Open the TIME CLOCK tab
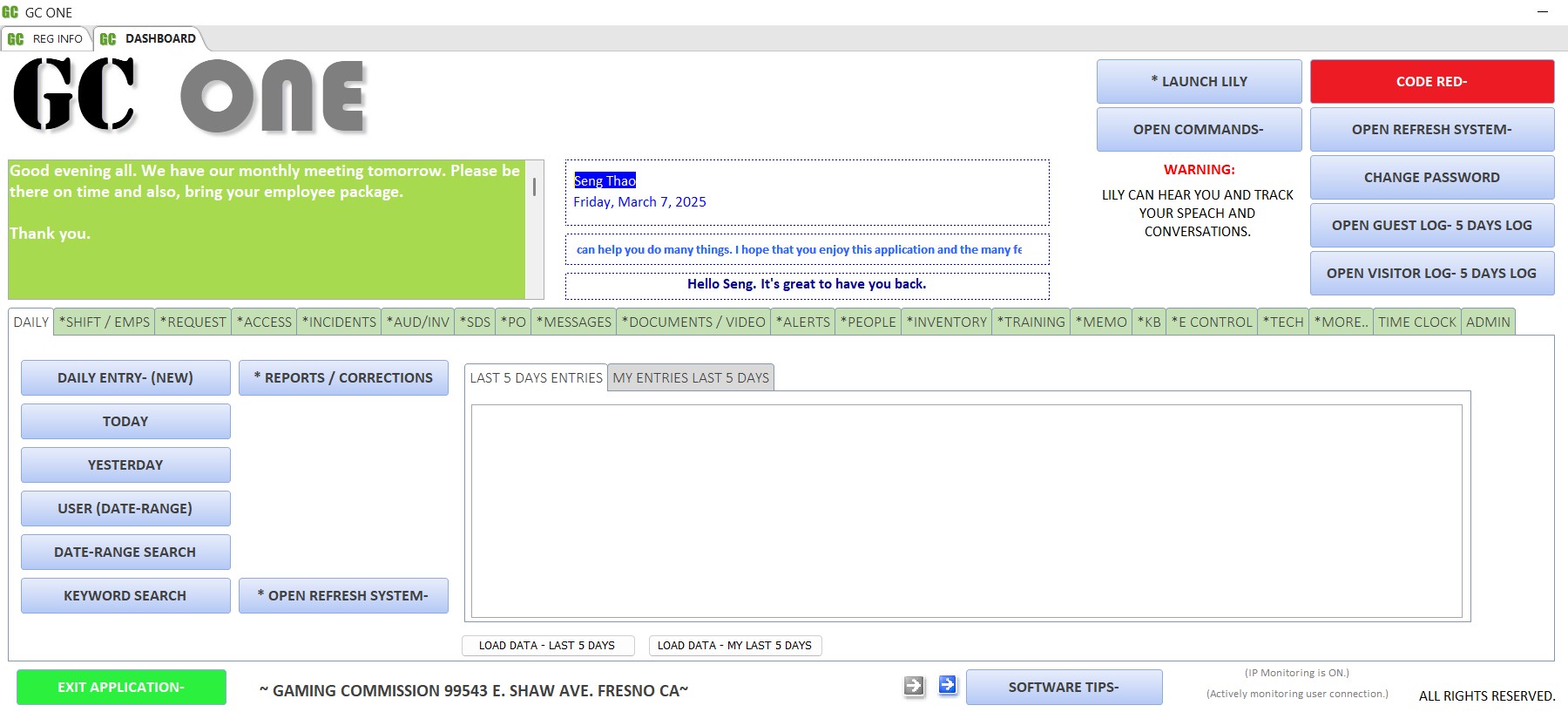This screenshot has width=1568, height=712. point(1416,322)
